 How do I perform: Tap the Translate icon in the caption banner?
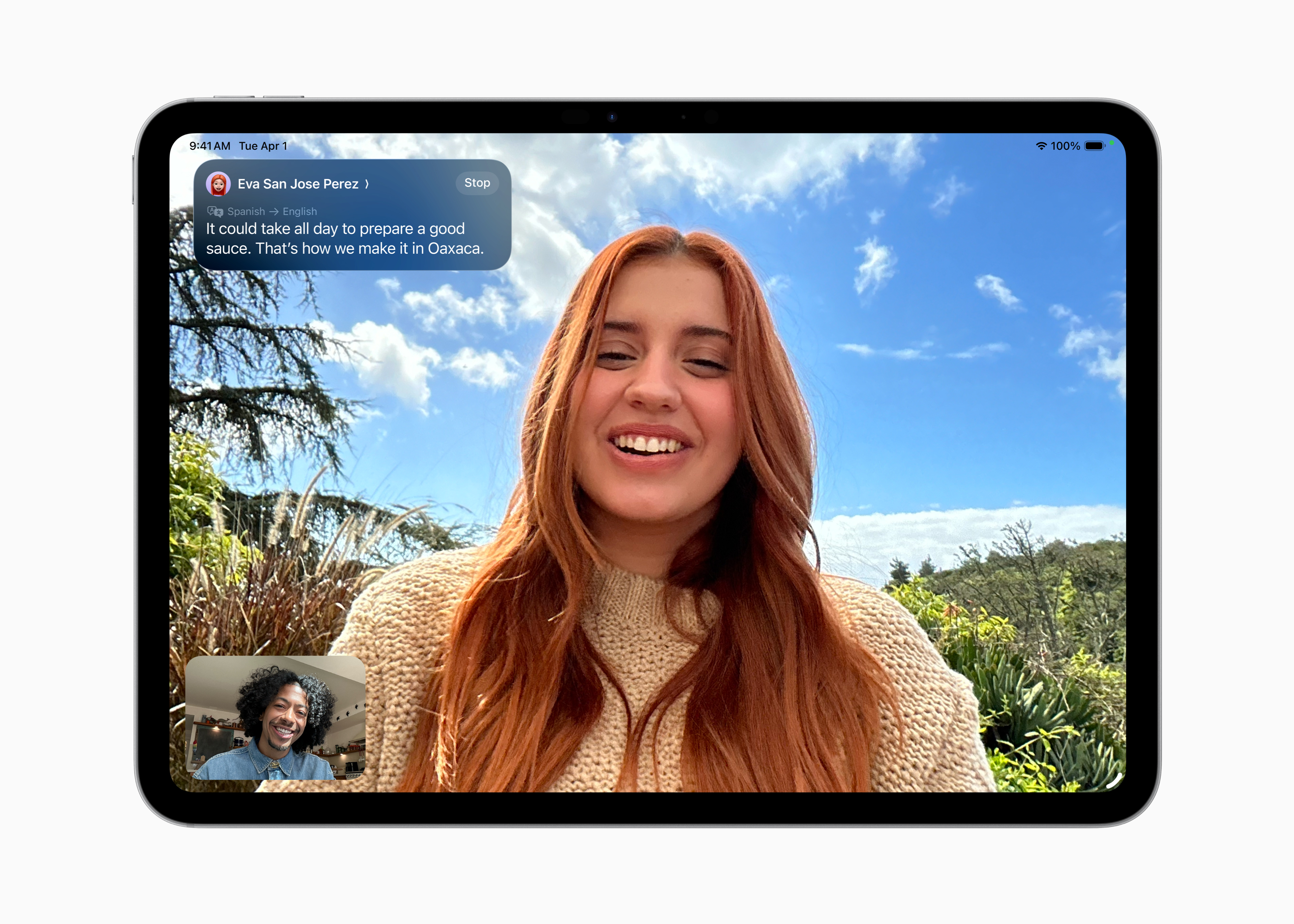(x=216, y=212)
